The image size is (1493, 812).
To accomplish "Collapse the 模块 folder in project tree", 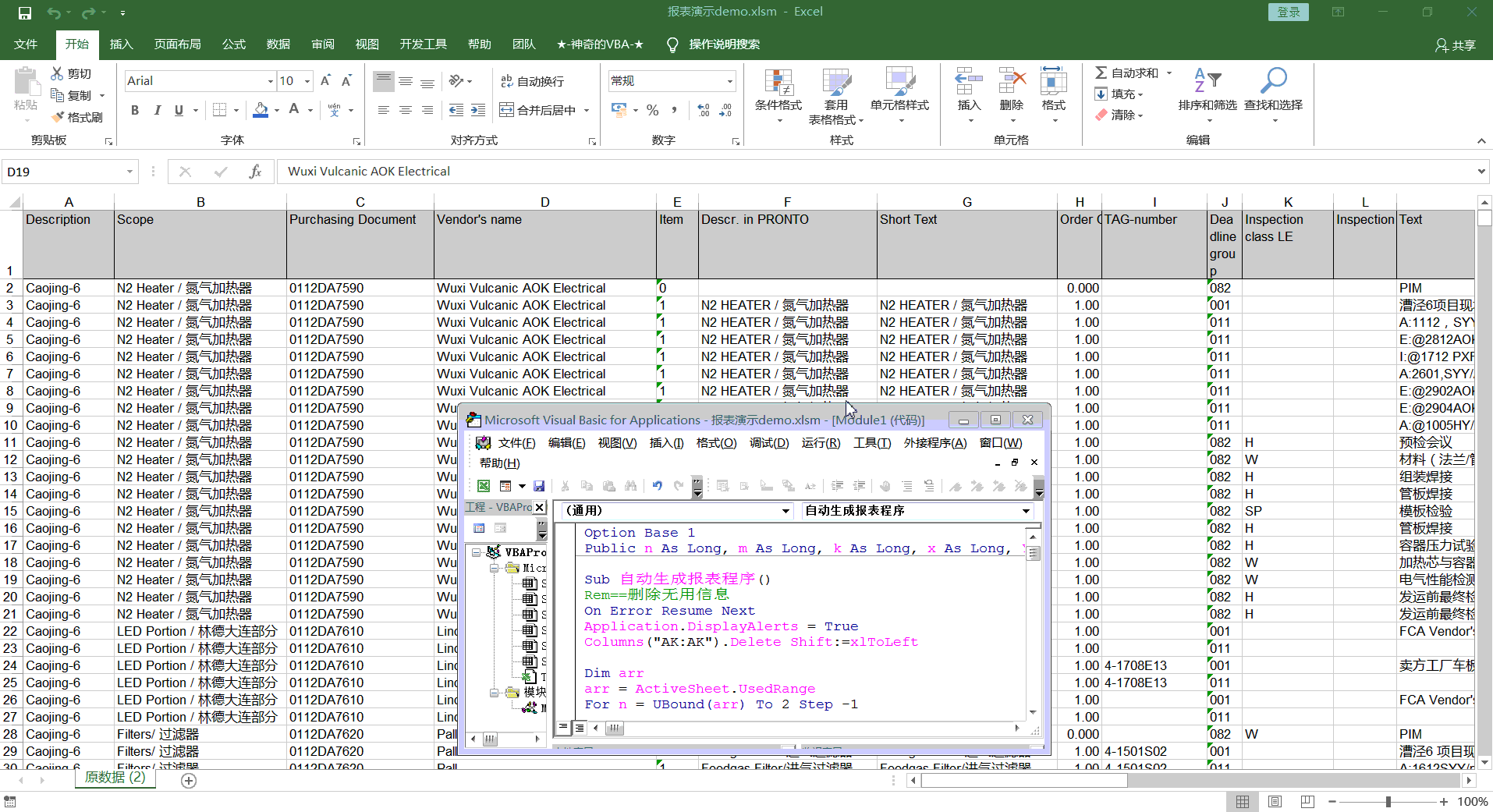I will (495, 692).
